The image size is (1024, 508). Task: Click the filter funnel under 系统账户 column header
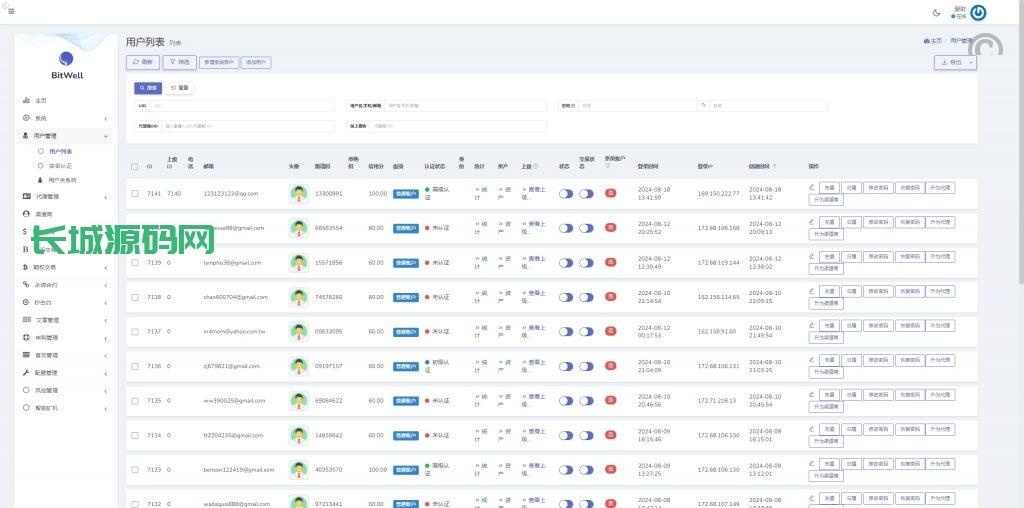coord(607,166)
